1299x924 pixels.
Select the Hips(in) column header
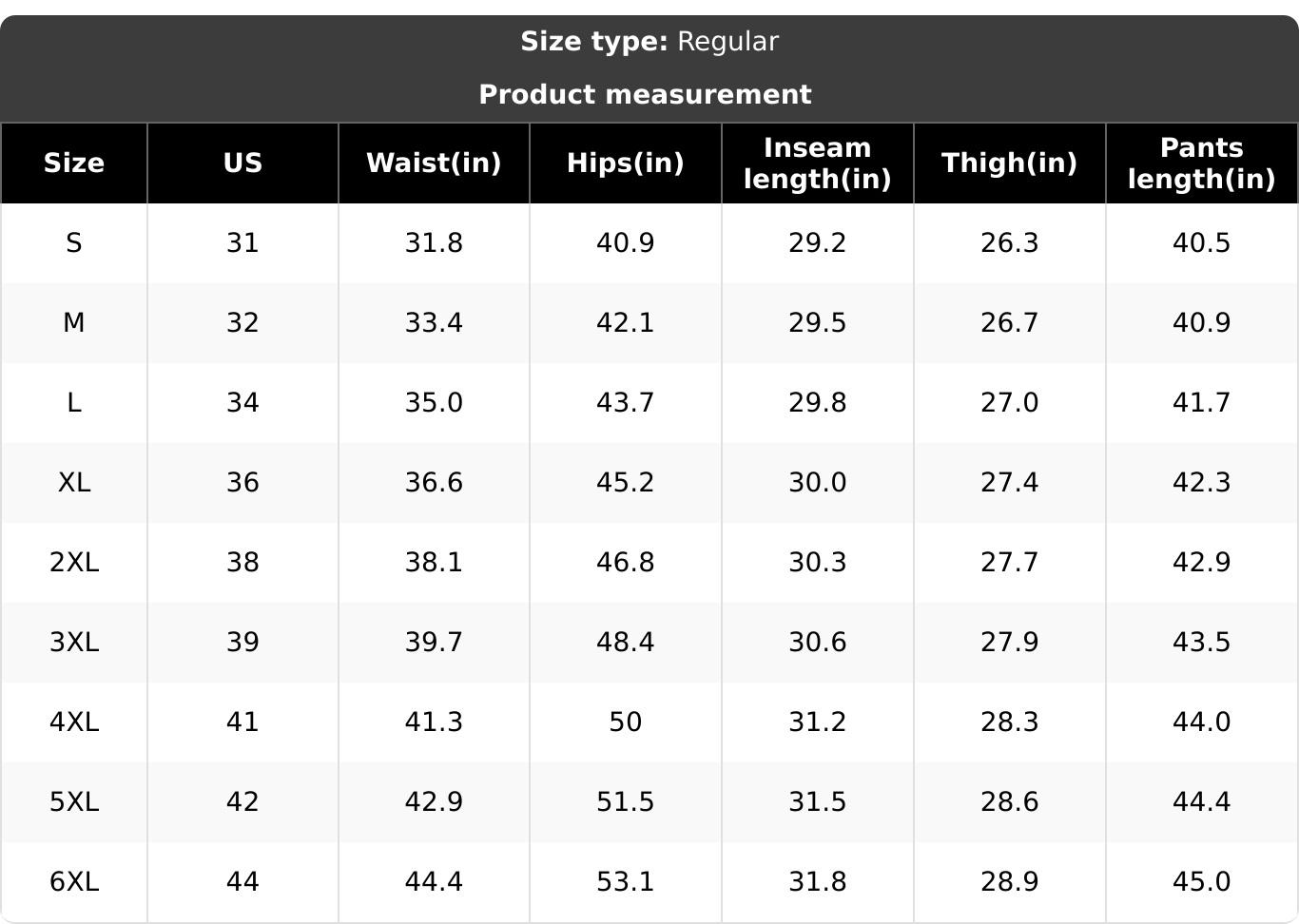pos(625,163)
